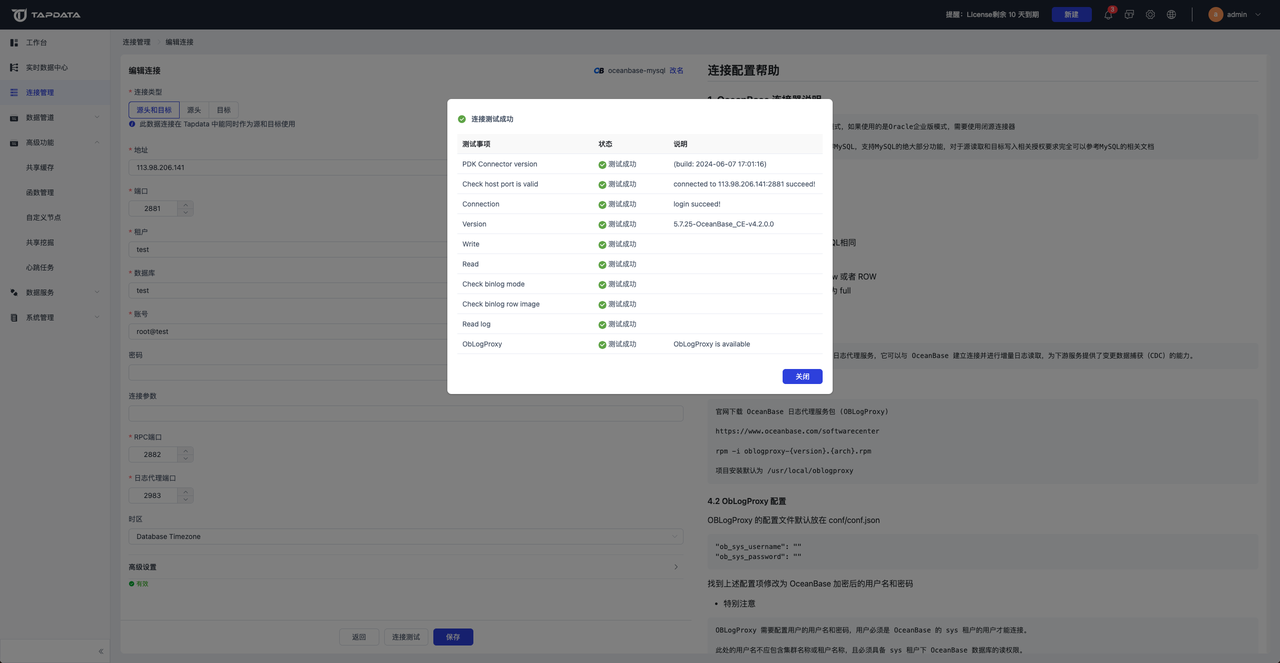The width and height of the screenshot is (1280, 663).
Task: Click the 改名 link beside oceanbase-mysql
Action: [677, 71]
